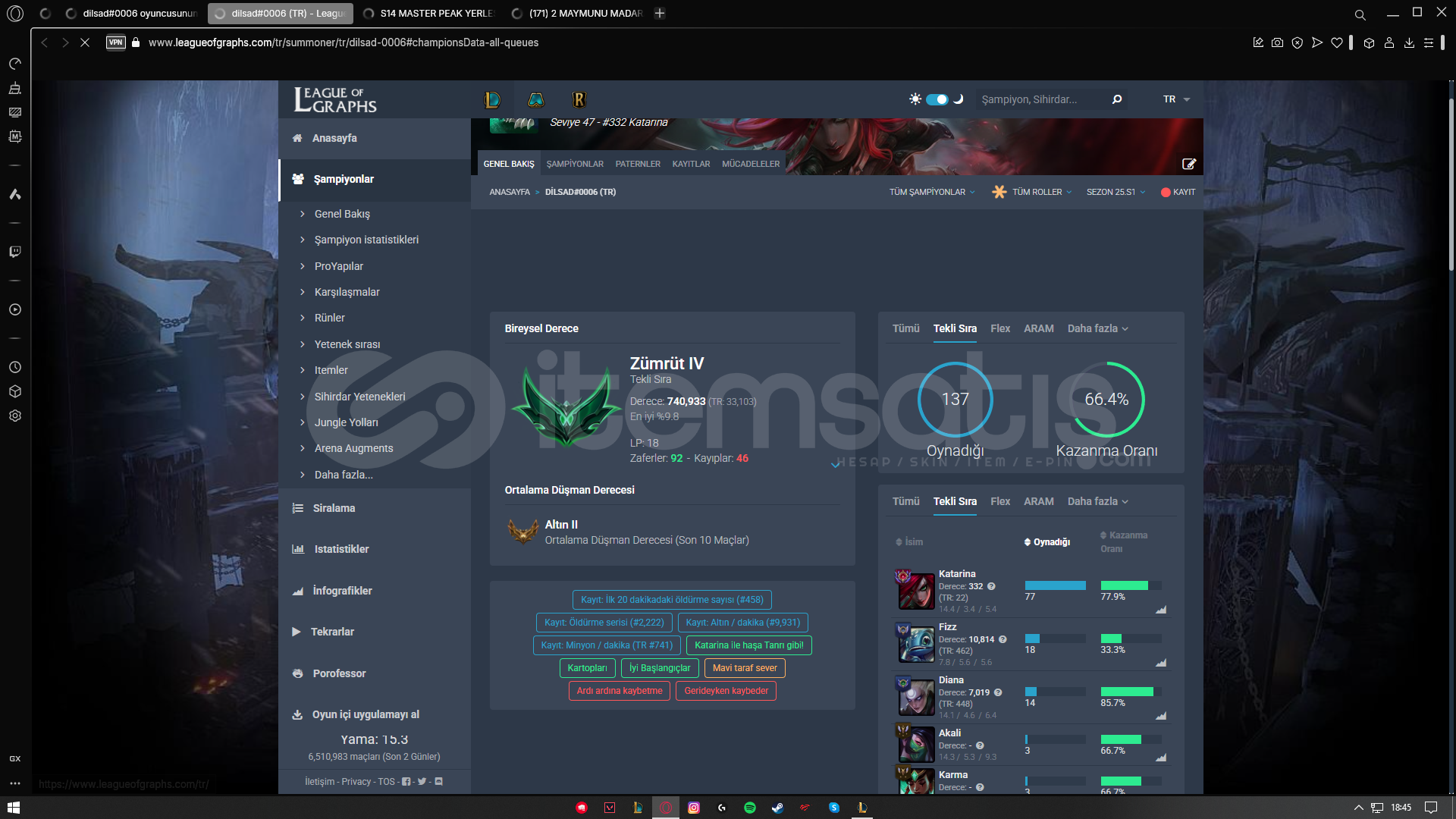Open Katarina champion thumbnail
Viewport: 1456px width, 819px height.
pos(916,590)
